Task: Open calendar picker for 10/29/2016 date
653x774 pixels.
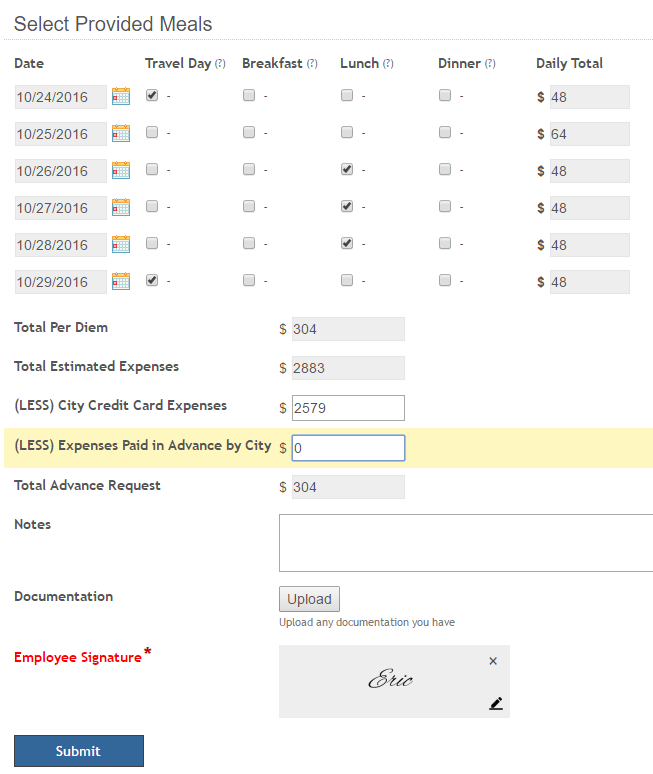Action: pyautogui.click(x=121, y=282)
